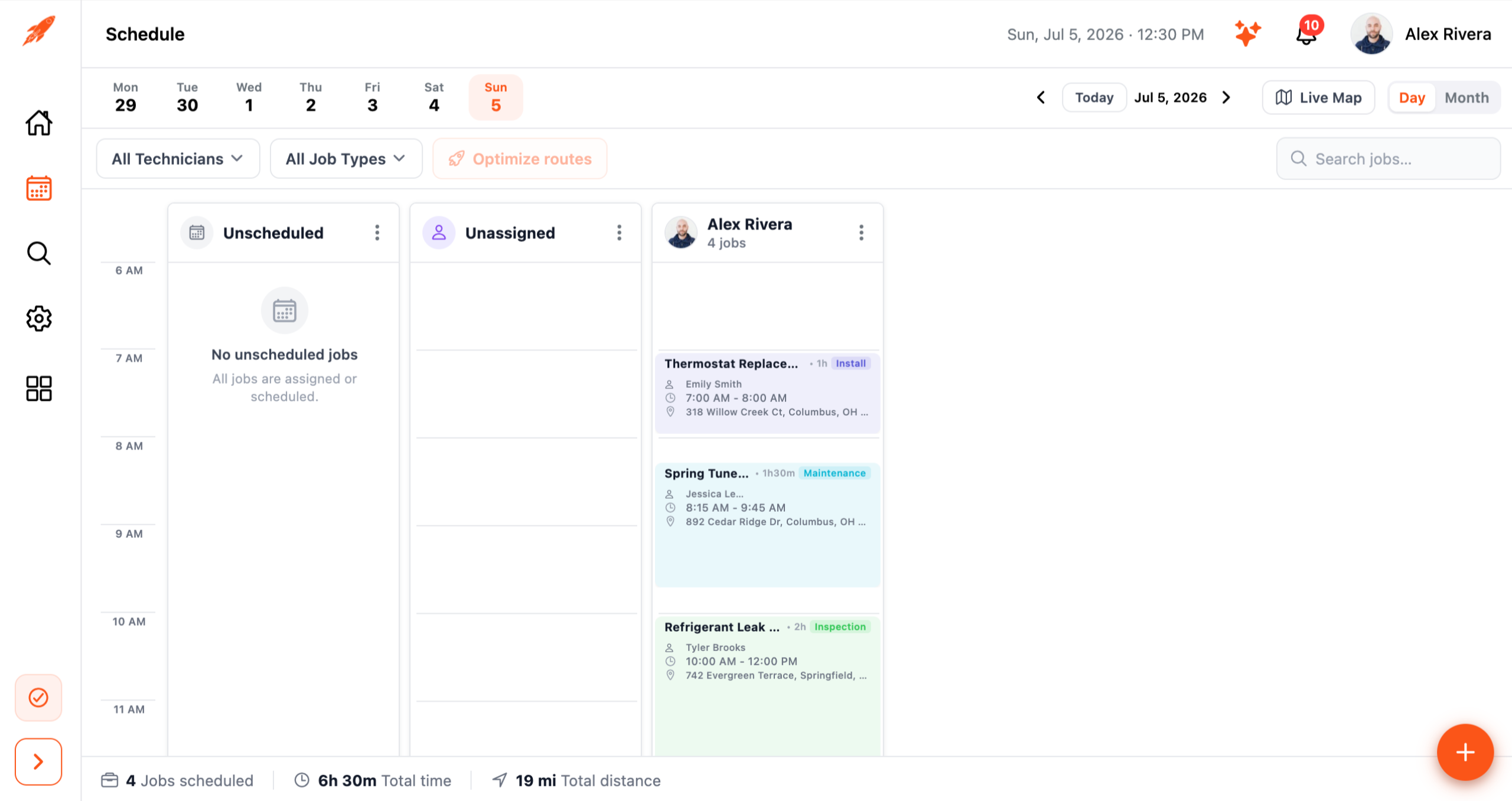This screenshot has width=1512, height=801.
Task: Click customer Emily Smith
Action: [713, 384]
